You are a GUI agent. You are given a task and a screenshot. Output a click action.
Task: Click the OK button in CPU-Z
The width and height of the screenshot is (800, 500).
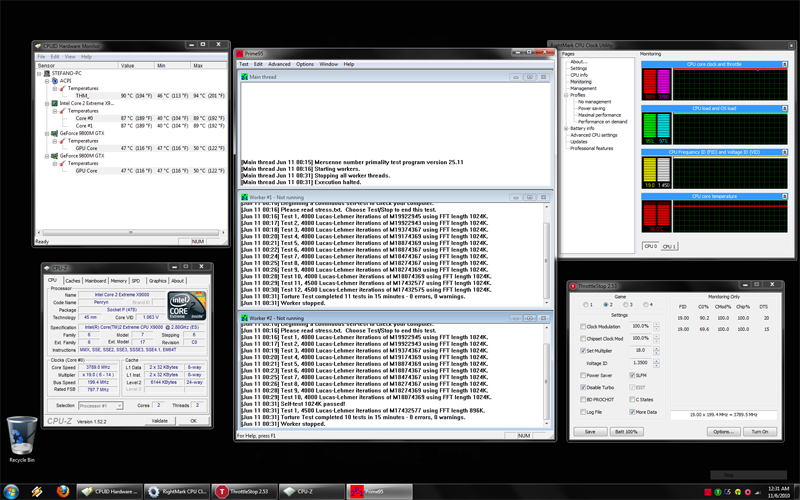click(193, 421)
